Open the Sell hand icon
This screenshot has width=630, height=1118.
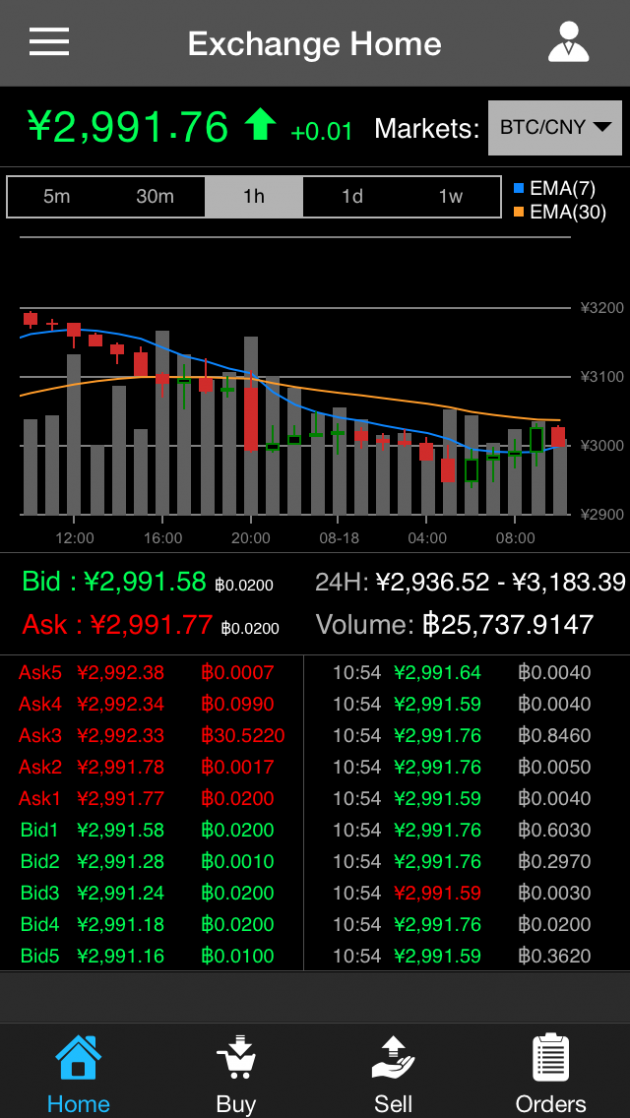(x=393, y=1058)
